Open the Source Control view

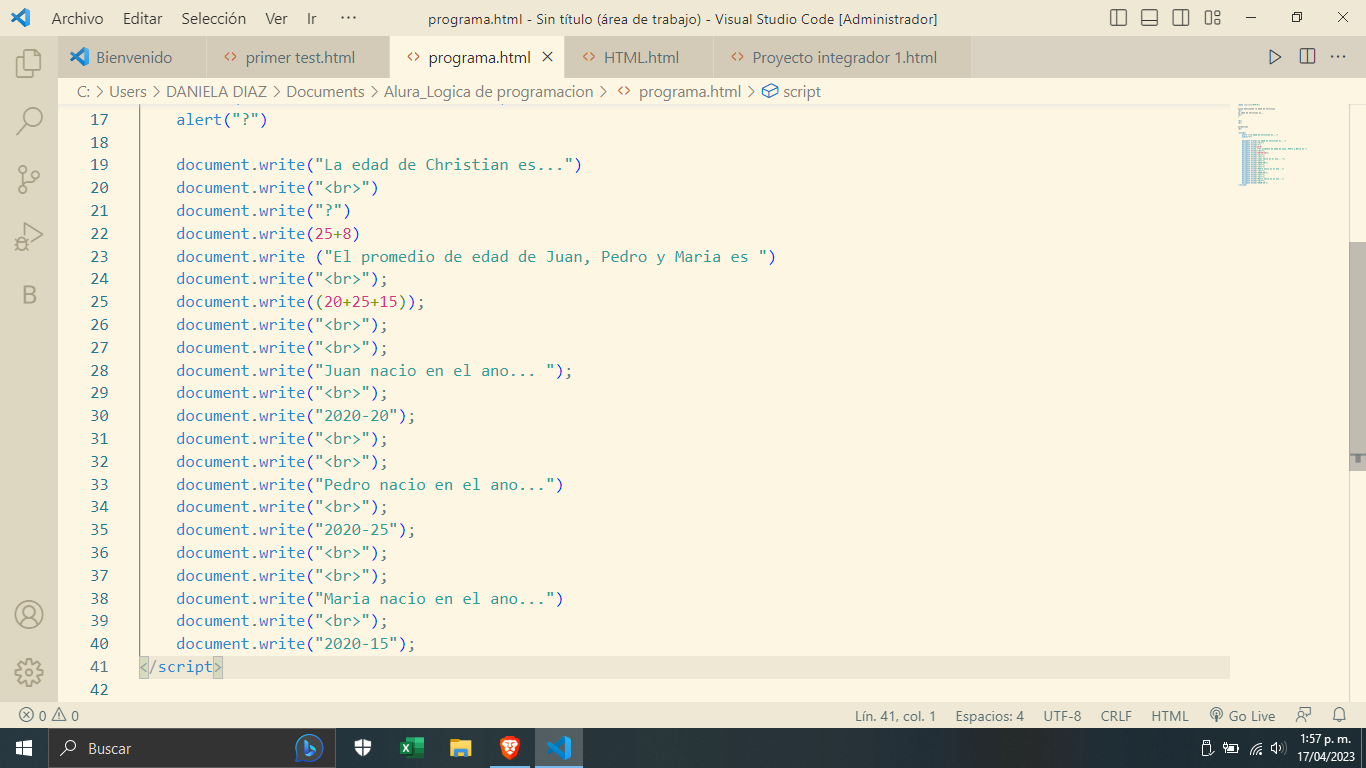pos(29,179)
